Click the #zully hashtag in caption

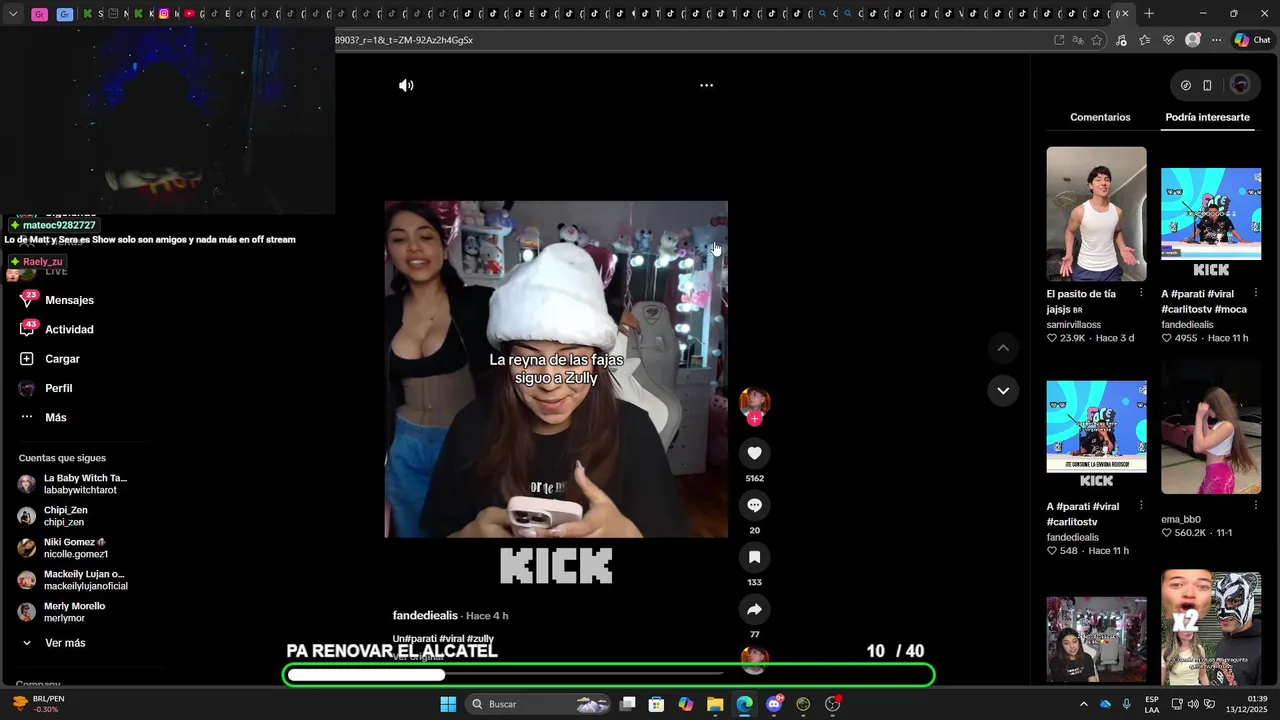(x=481, y=638)
